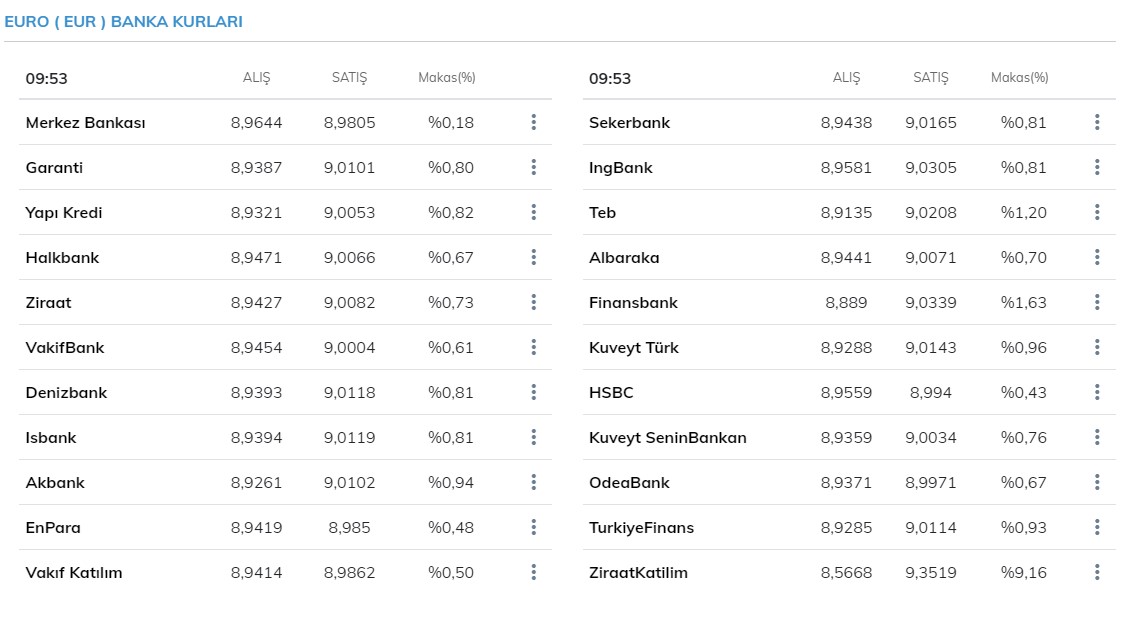Click the options dots beside Halkbank

coord(534,257)
